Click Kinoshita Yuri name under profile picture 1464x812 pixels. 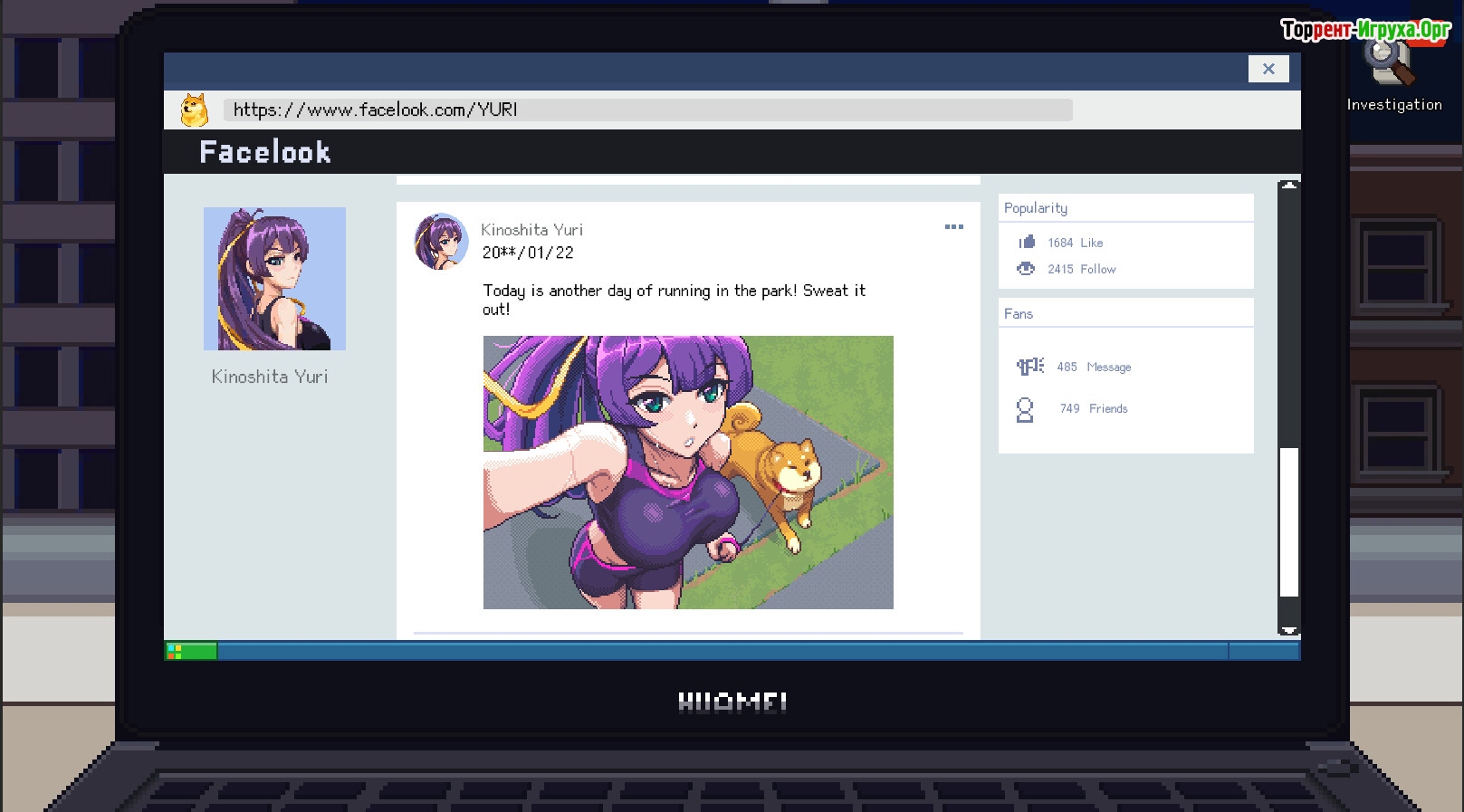270,377
